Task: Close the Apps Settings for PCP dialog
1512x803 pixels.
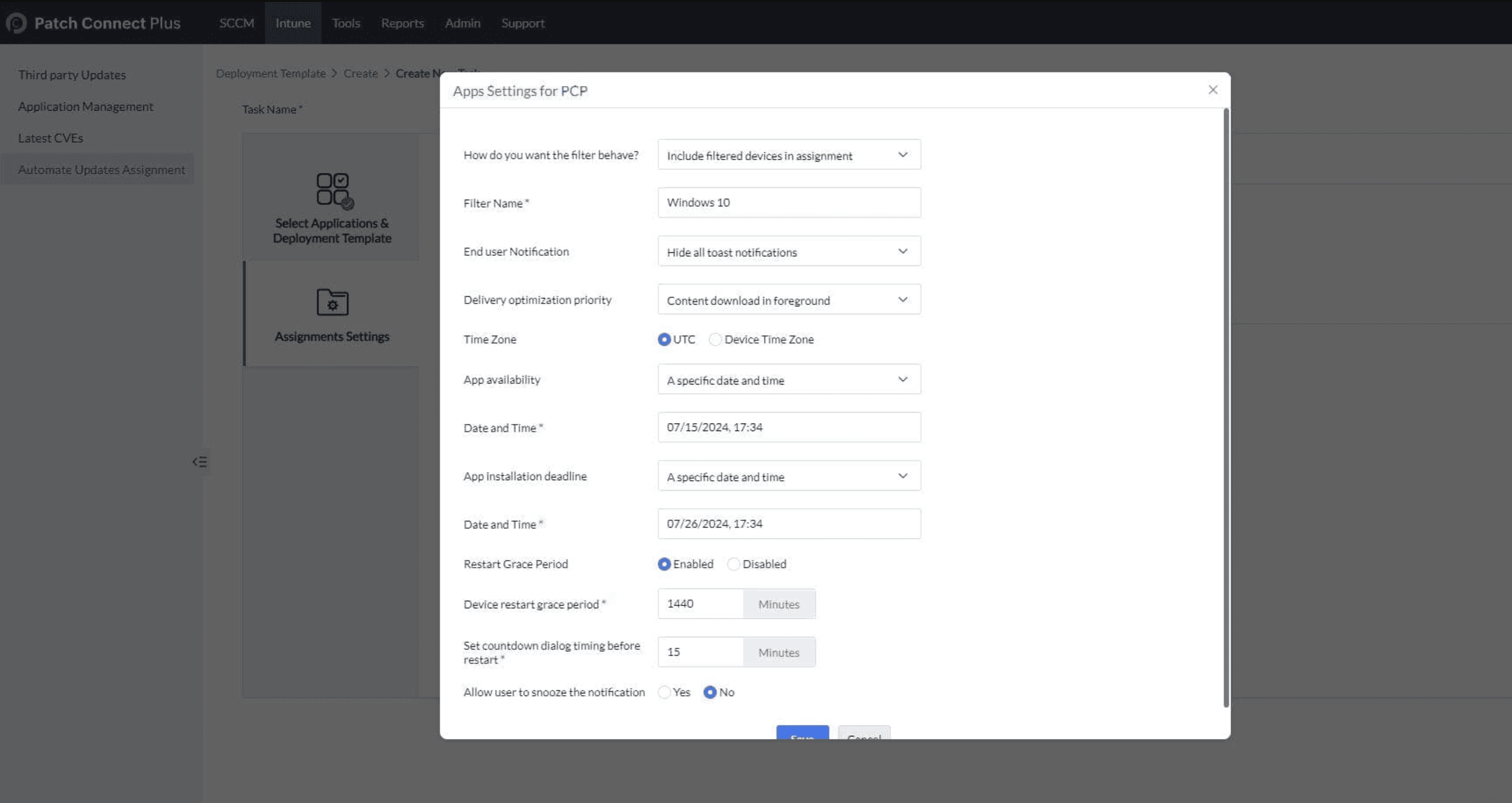Action: click(1213, 90)
